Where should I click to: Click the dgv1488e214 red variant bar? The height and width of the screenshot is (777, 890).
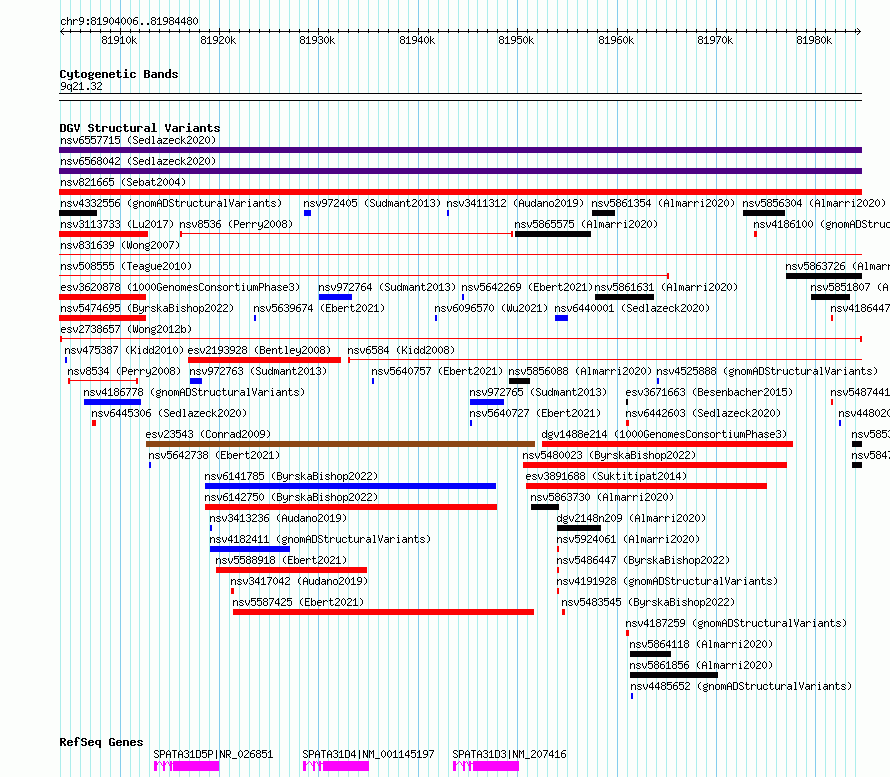(668, 444)
